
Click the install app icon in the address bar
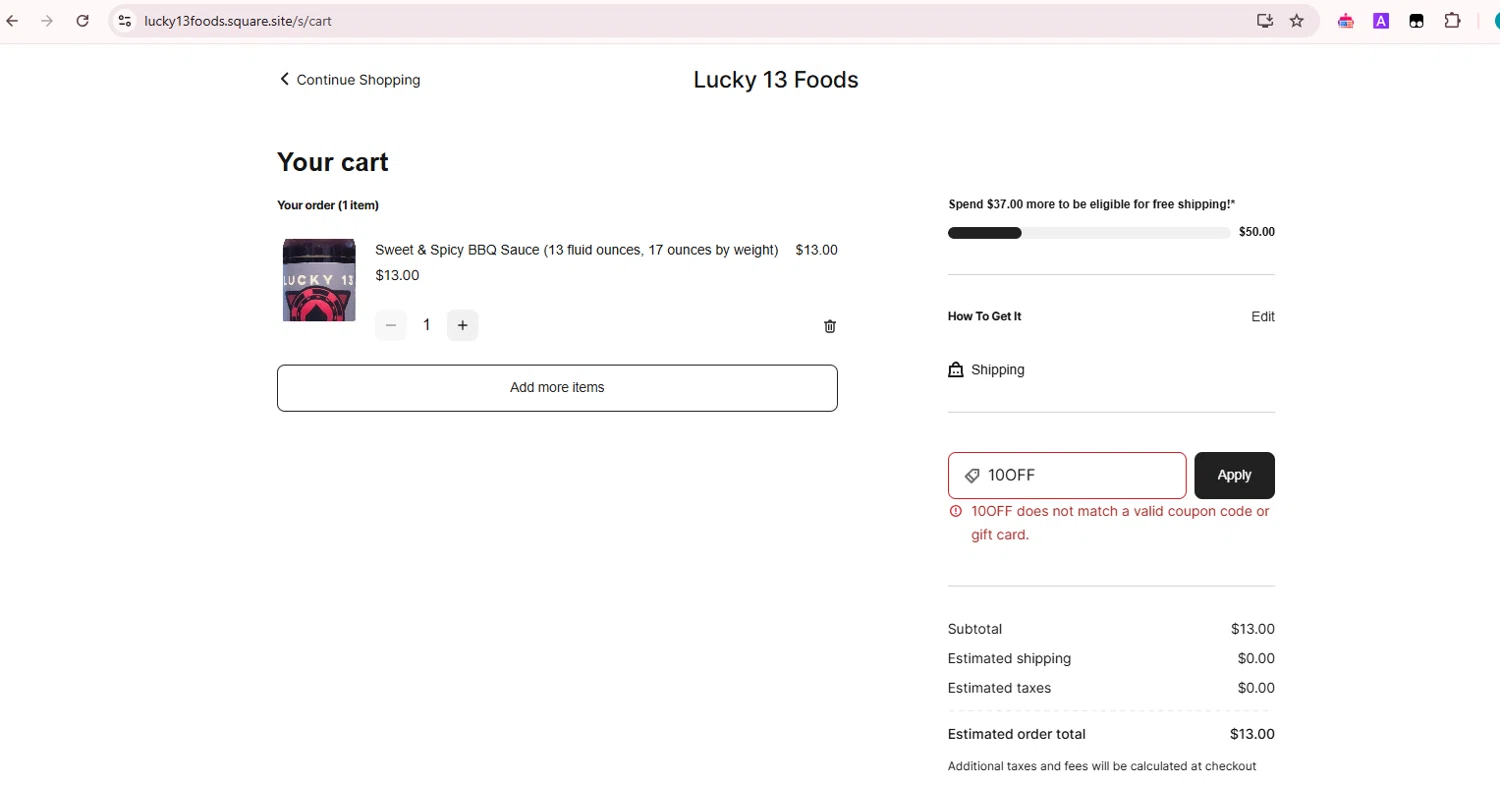[1265, 20]
